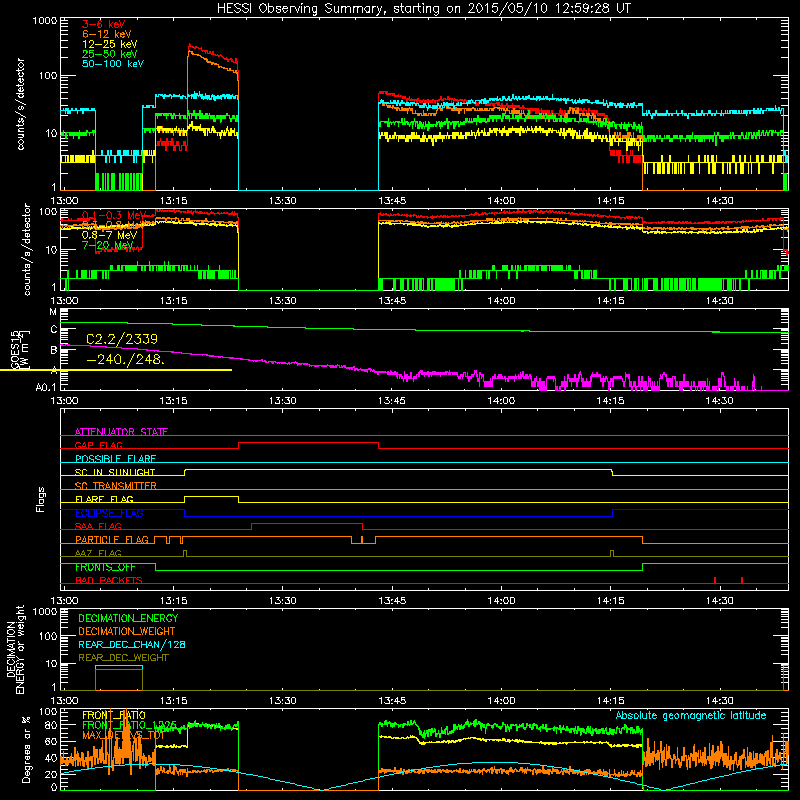The width and height of the screenshot is (800, 800).
Task: Click the first red BAD_PACKETS spike near 14:29
Action: (x=715, y=580)
